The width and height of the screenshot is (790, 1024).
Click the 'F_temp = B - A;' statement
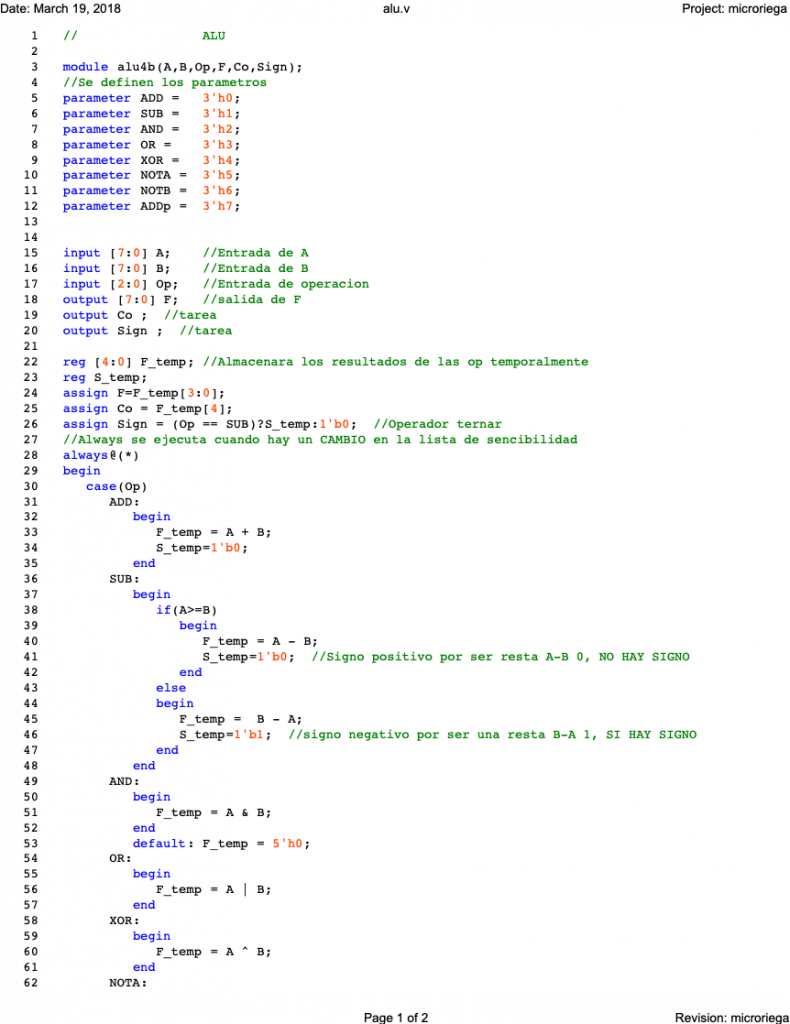coord(240,720)
